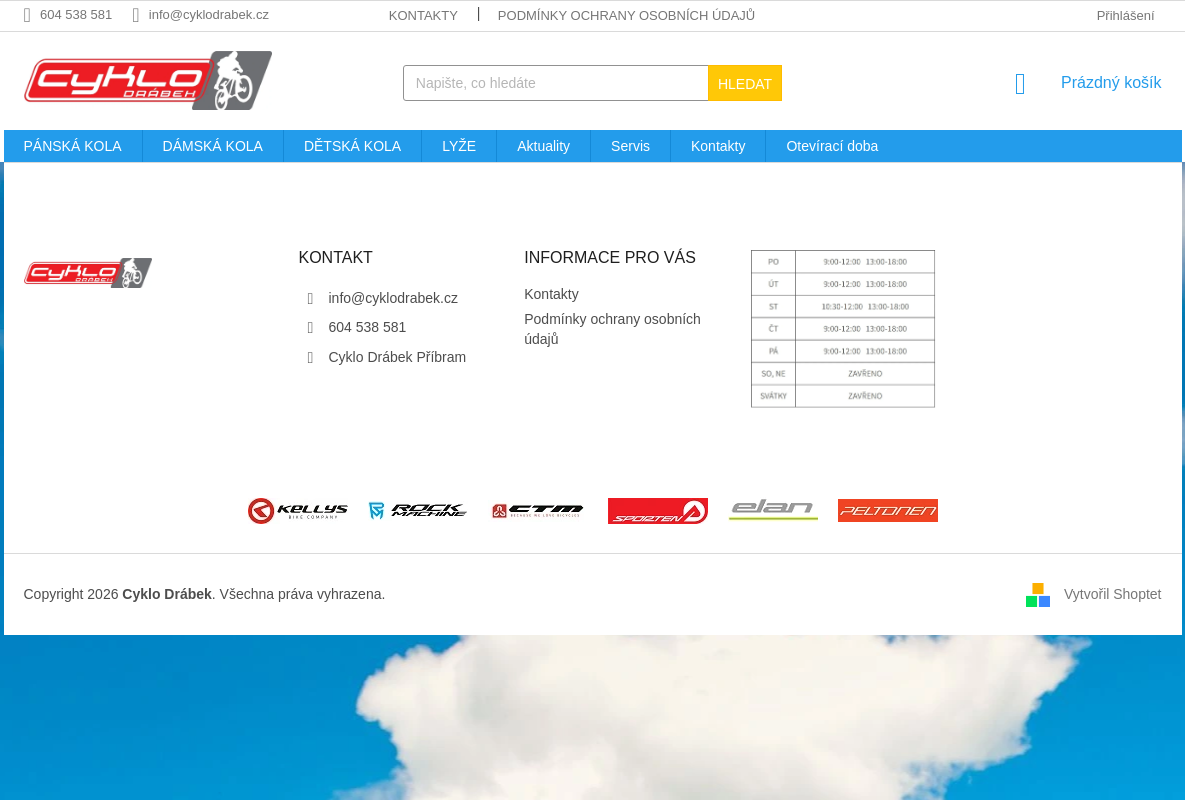This screenshot has width=1200, height=800.
Task: Open the Peltonen brand logo
Action: (x=887, y=511)
